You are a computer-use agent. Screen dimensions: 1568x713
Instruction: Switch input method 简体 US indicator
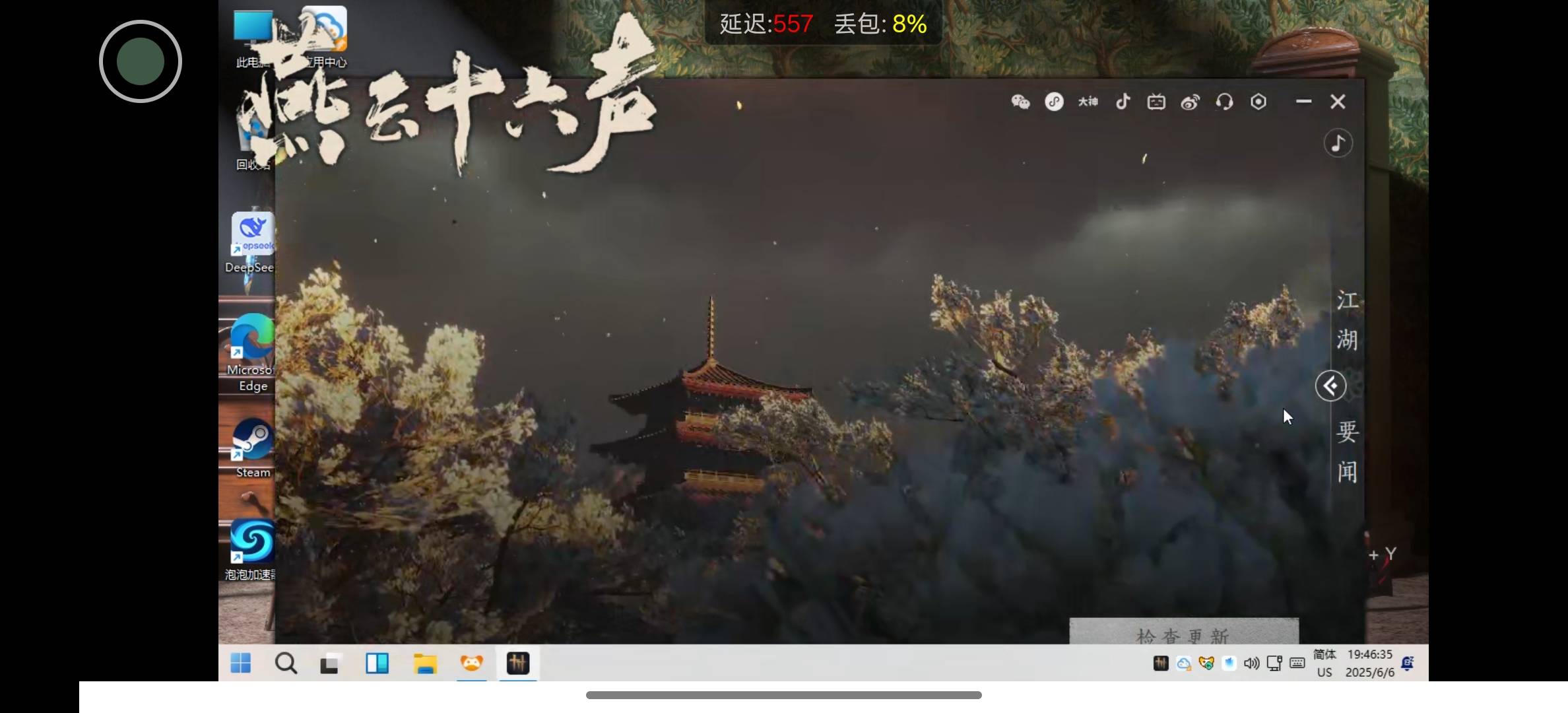click(1324, 663)
